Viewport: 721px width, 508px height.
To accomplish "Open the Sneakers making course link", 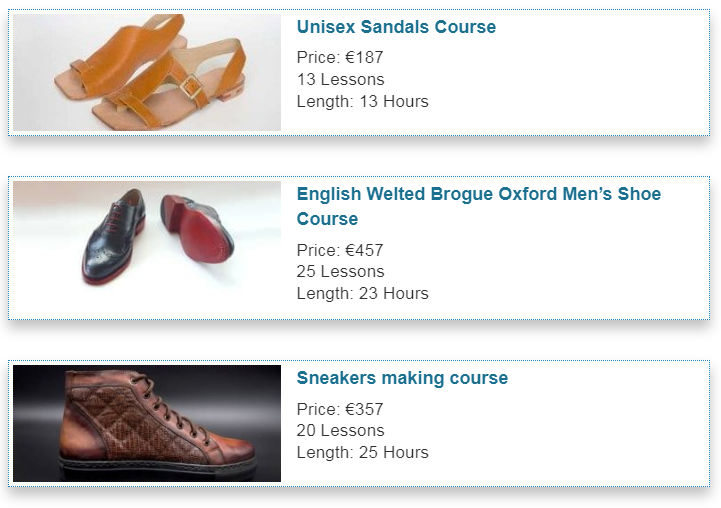I will tap(402, 378).
